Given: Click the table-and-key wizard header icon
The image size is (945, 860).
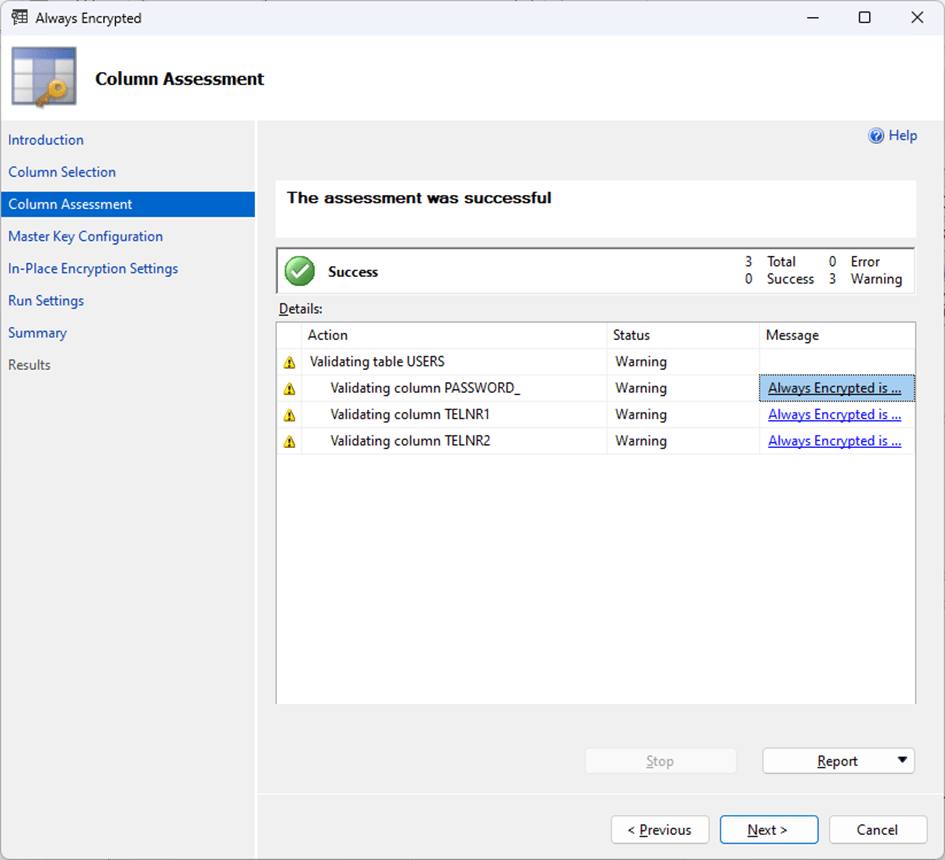Looking at the screenshot, I should [x=44, y=77].
